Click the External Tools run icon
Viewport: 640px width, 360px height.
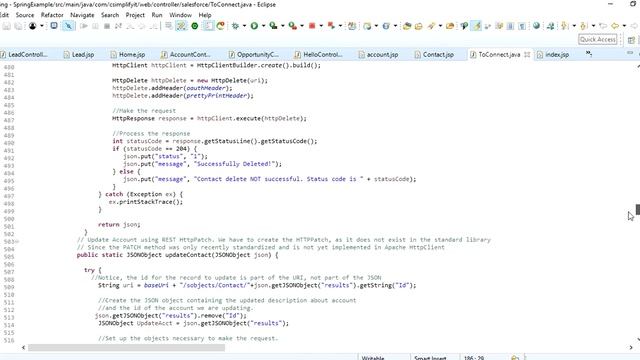(x=292, y=26)
